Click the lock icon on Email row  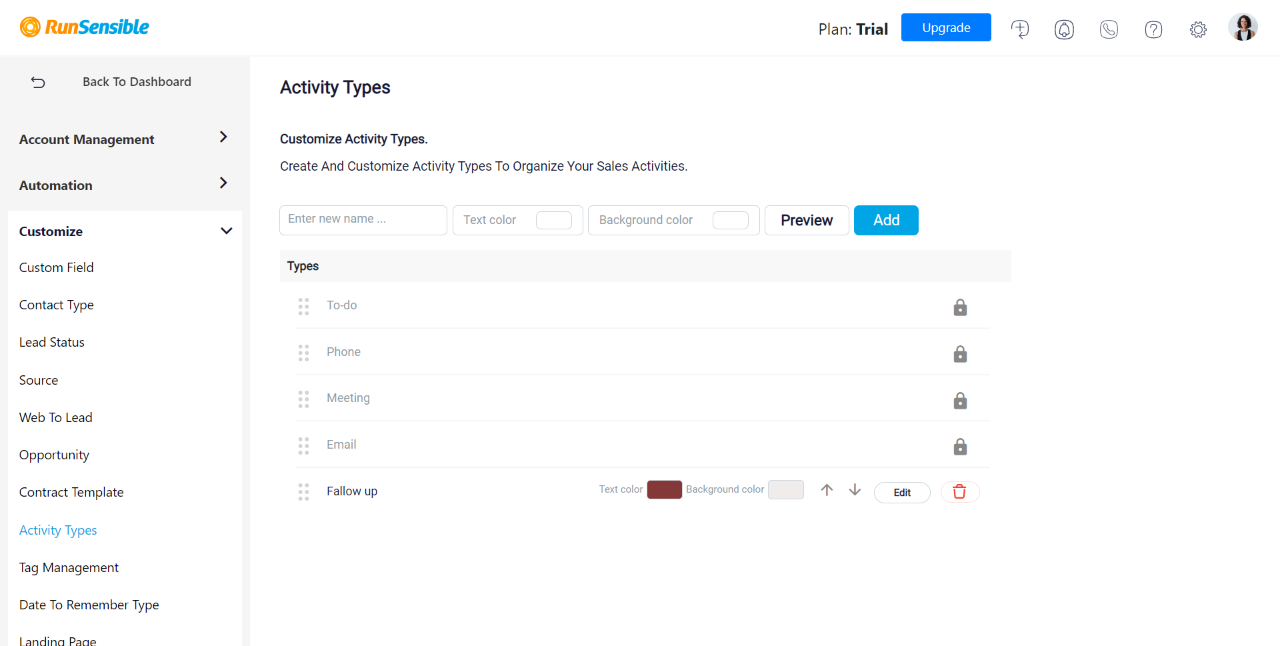tap(960, 446)
